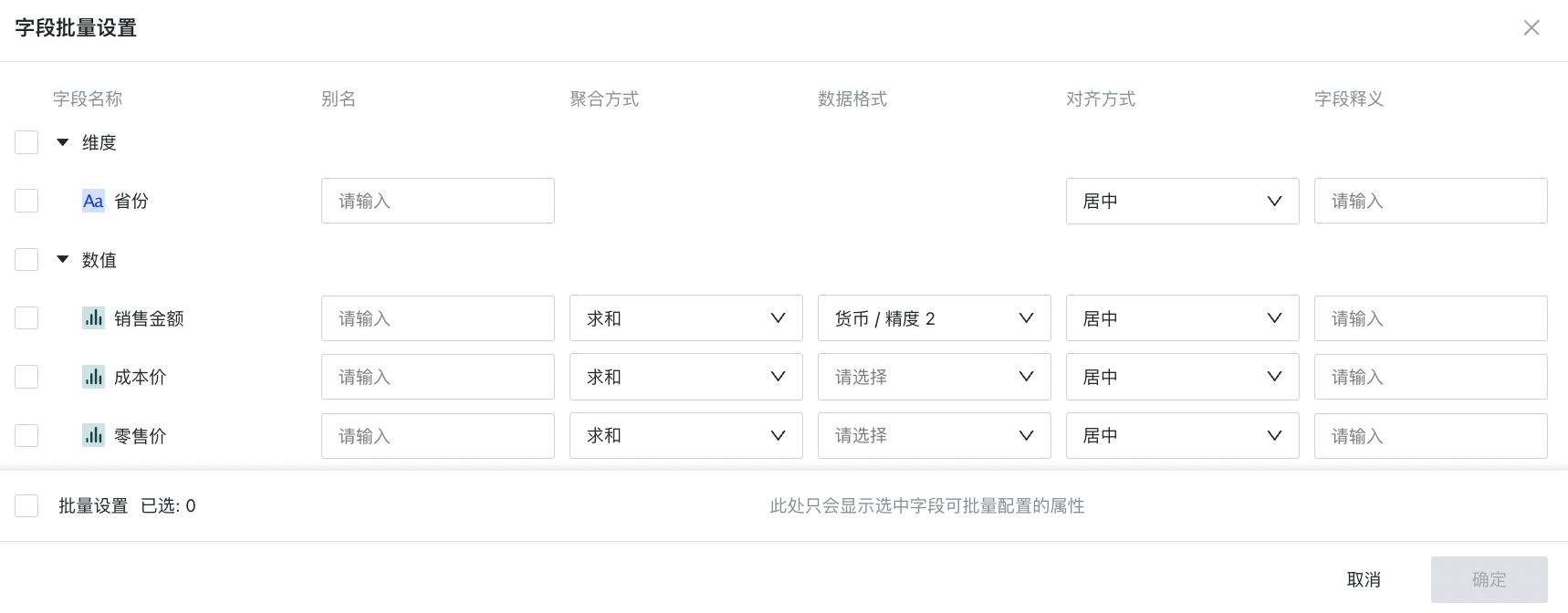Open the 居中 alignment dropdown for 成本价

pos(1182,377)
